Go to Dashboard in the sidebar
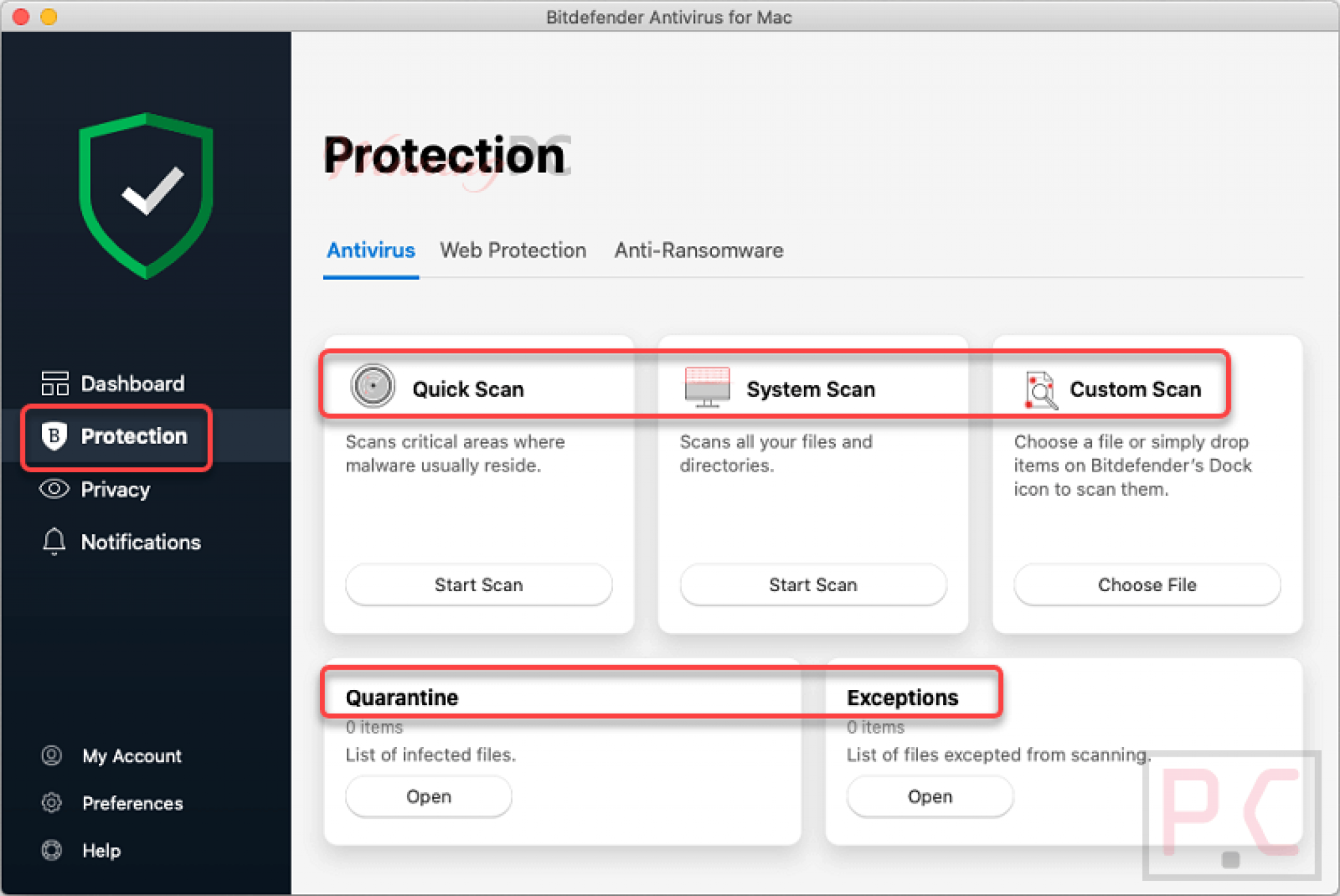This screenshot has height=896, width=1340. [x=132, y=383]
